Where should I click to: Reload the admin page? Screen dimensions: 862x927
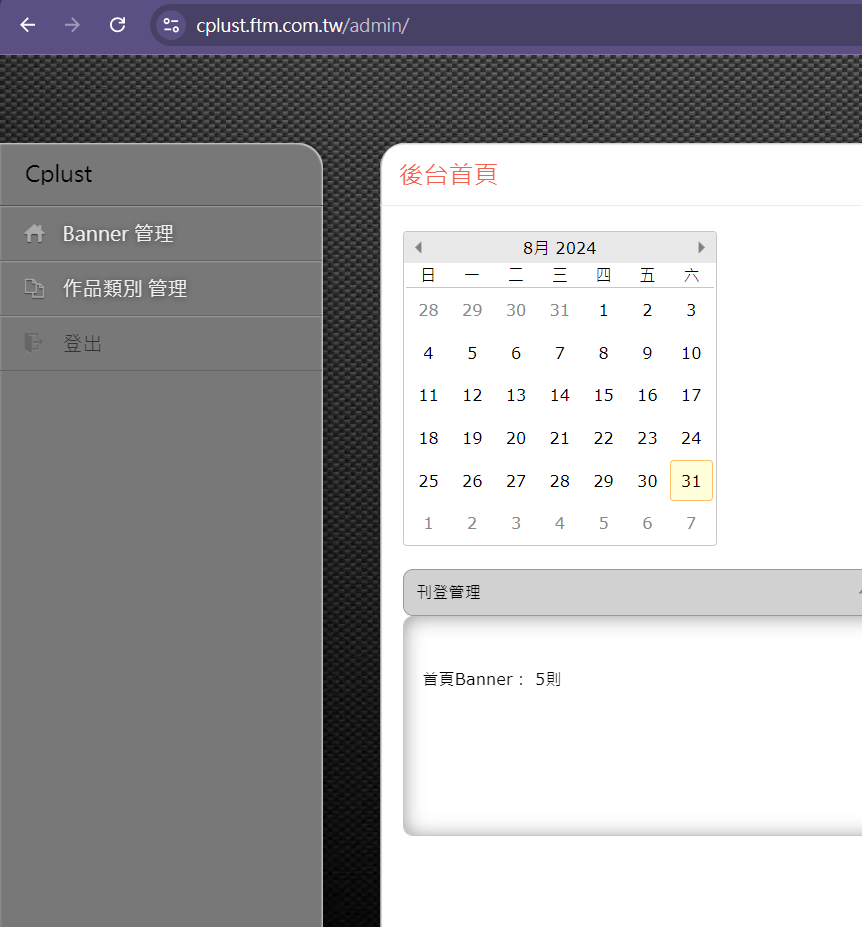118,25
